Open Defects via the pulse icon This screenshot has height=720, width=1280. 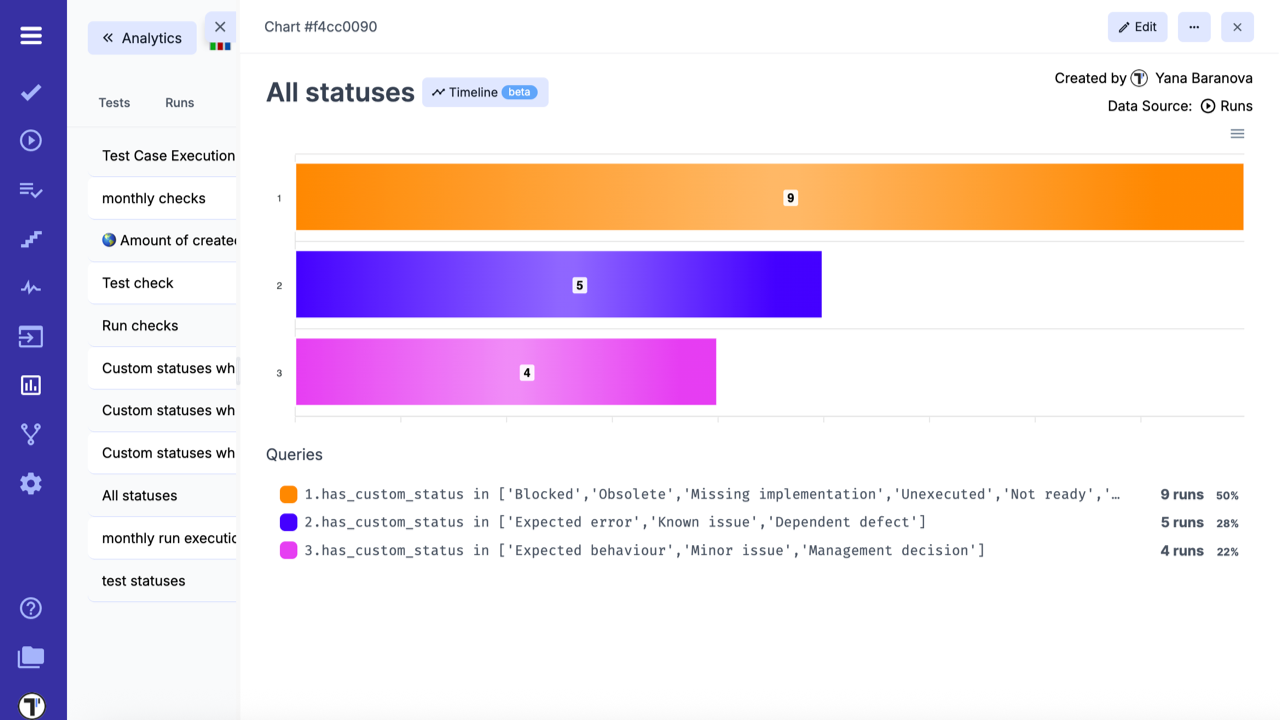[31, 287]
